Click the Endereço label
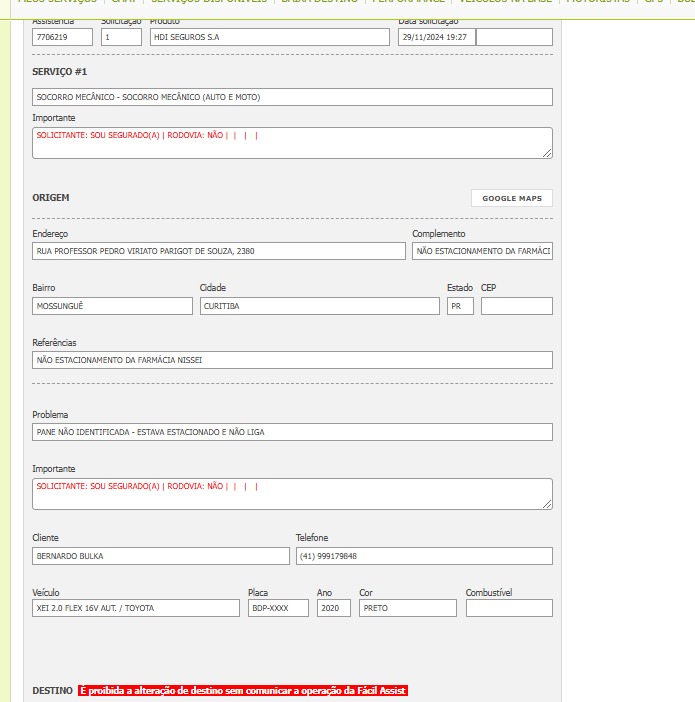Image resolution: width=695 pixels, height=702 pixels. pyautogui.click(x=50, y=234)
